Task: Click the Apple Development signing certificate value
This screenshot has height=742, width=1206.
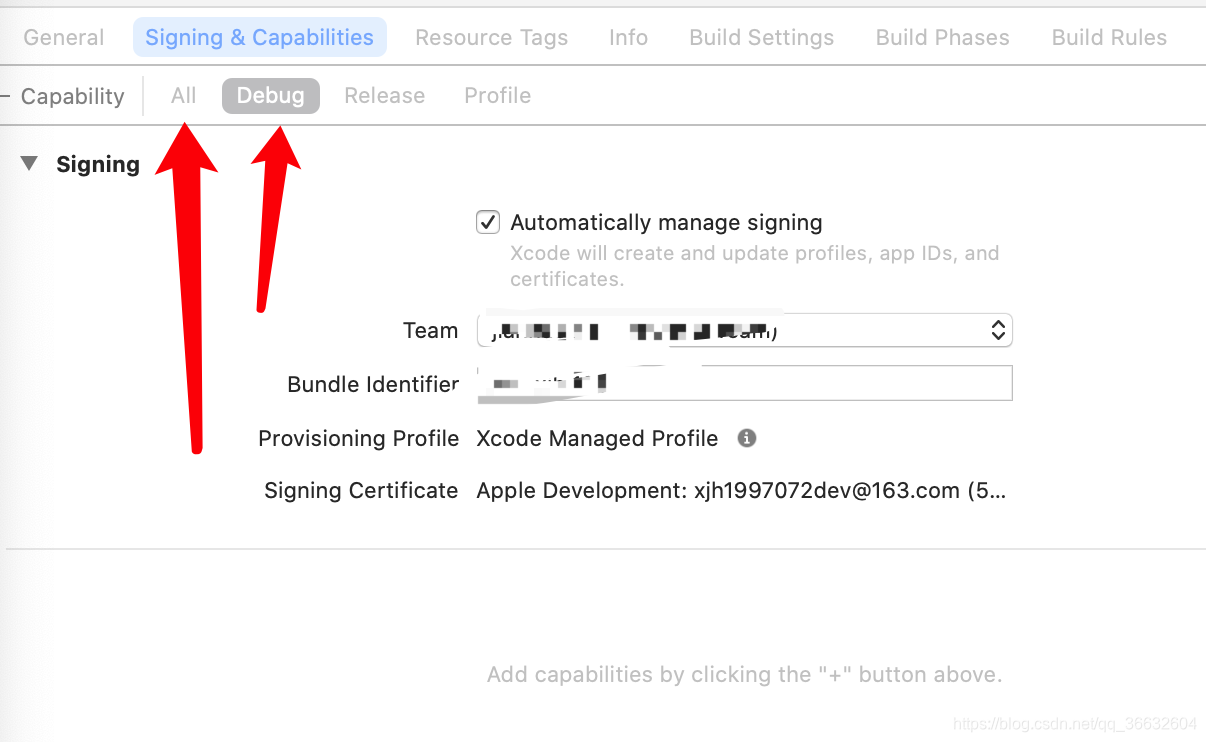Action: [741, 490]
